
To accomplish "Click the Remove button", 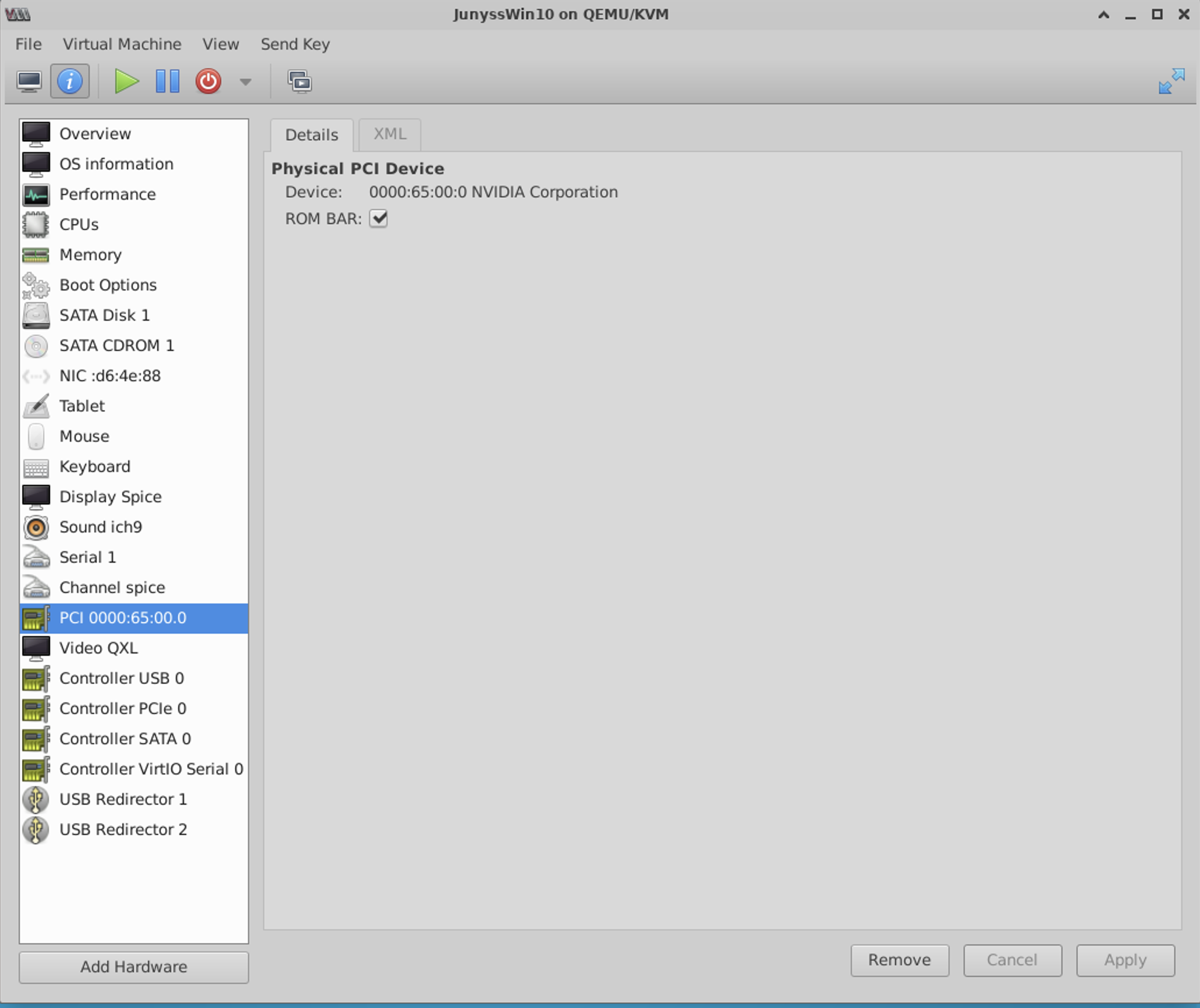I will pyautogui.click(x=899, y=960).
